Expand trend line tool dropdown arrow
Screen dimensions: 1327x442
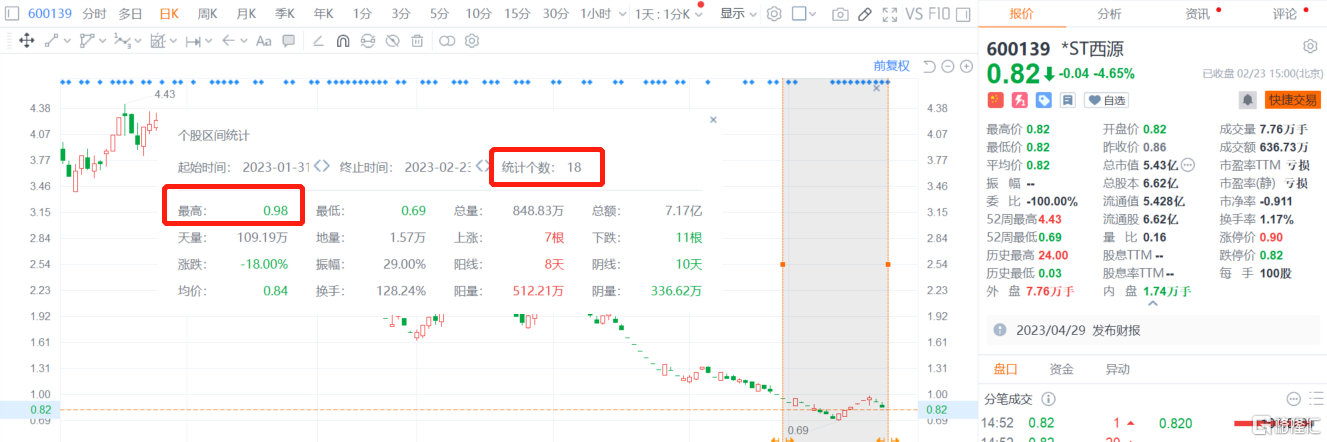(x=65, y=41)
